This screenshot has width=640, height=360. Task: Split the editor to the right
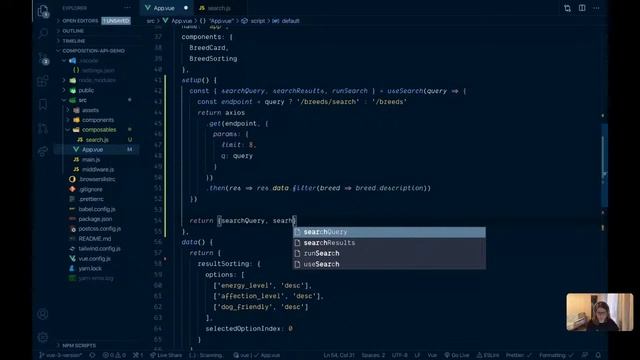pyautogui.click(x=582, y=8)
